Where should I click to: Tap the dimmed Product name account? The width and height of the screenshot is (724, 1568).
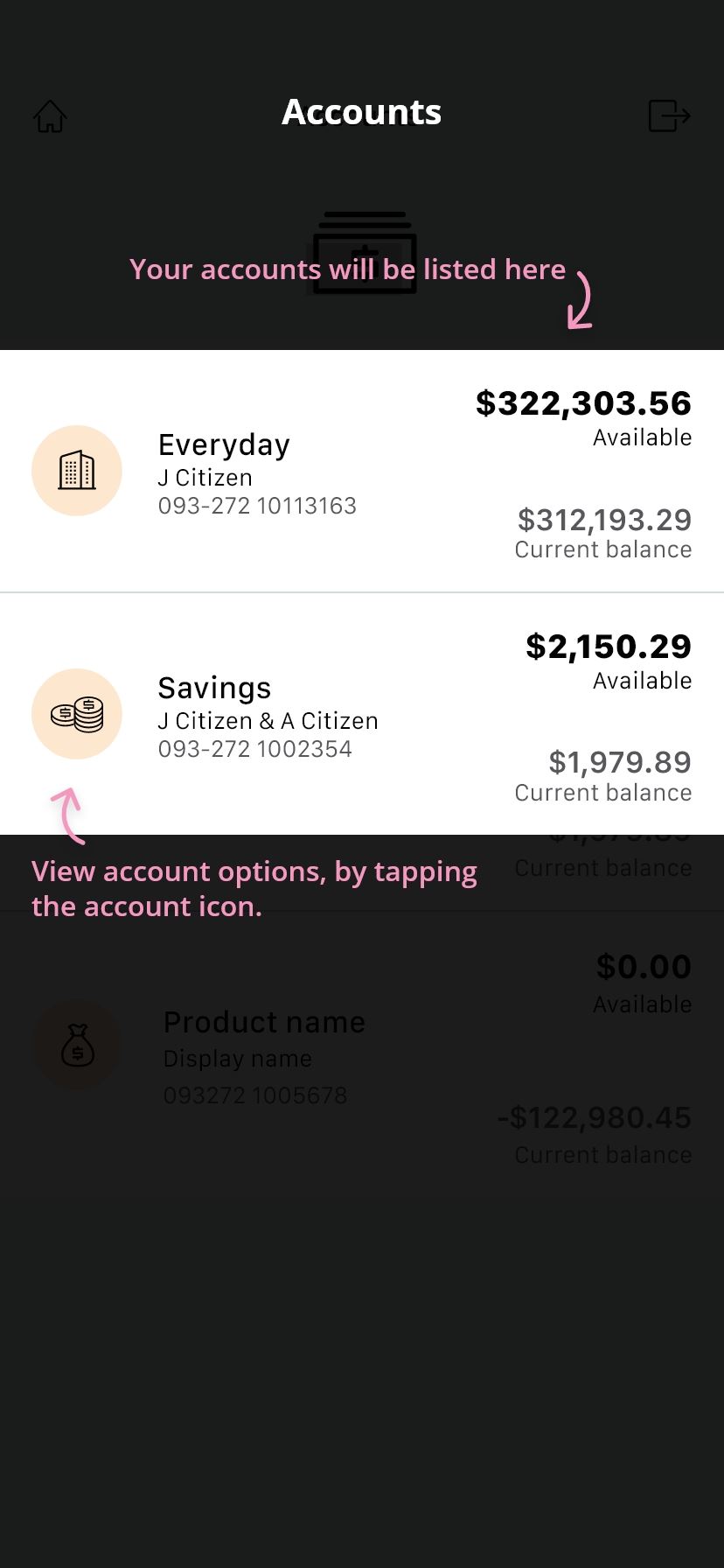point(264,1022)
